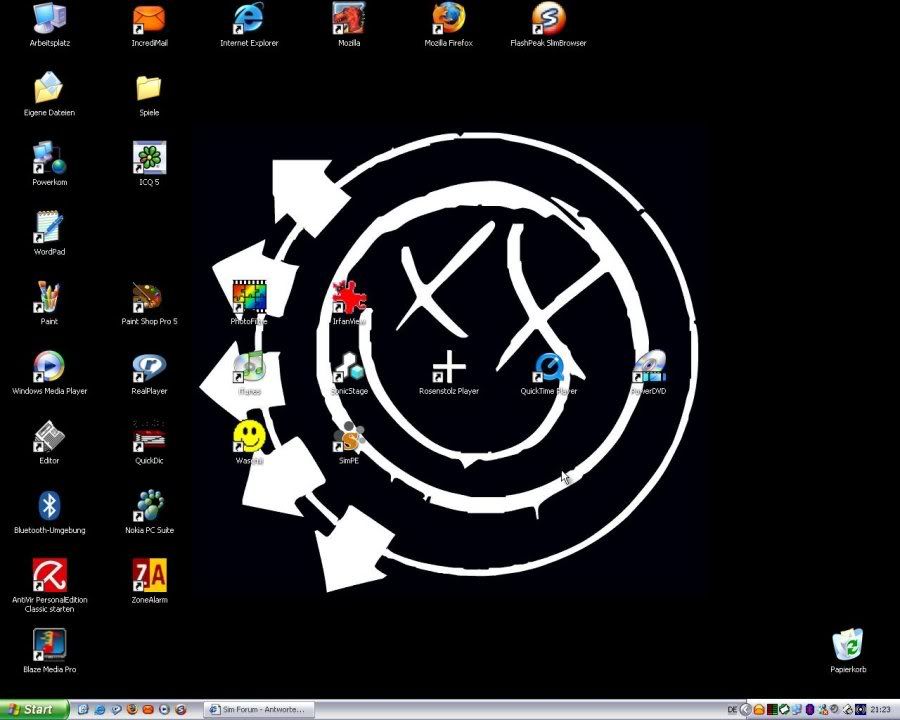Open the Rosenstolz Player shortcut
The height and width of the screenshot is (720, 900).
(449, 367)
